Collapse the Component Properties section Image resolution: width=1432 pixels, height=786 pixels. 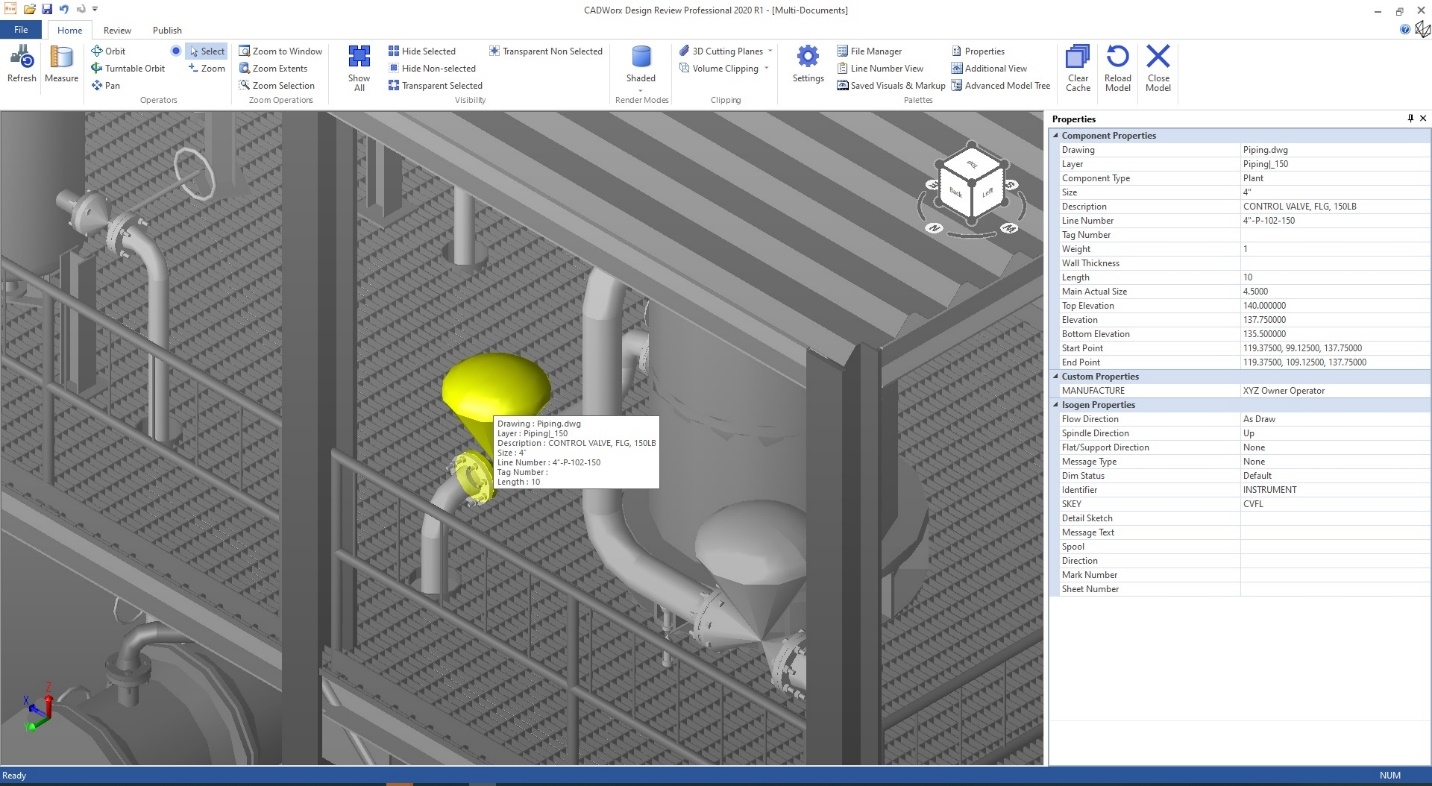(1055, 135)
